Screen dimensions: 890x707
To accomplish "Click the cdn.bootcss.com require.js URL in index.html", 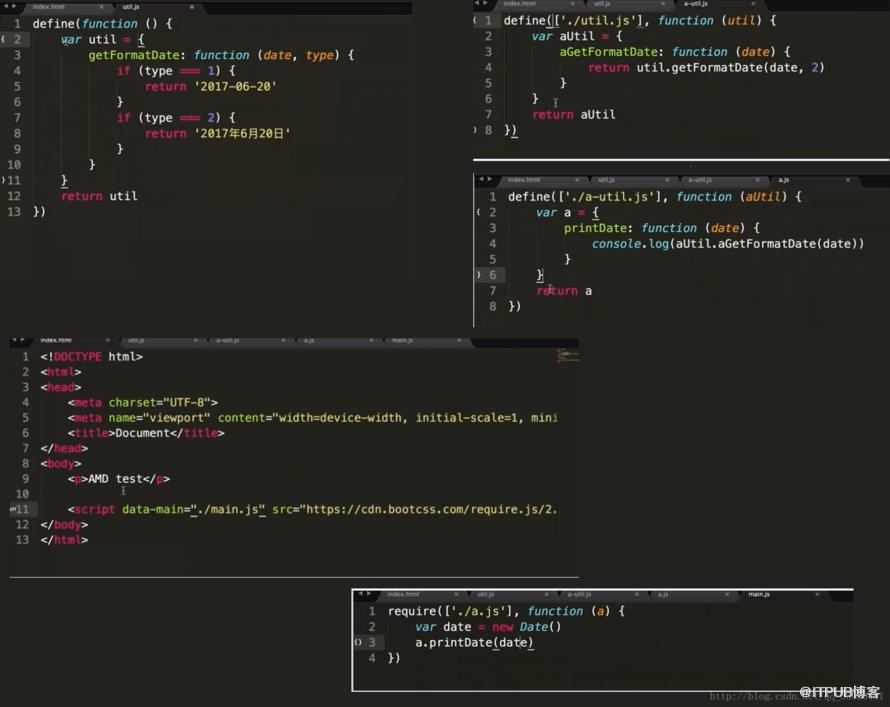I will point(431,510).
